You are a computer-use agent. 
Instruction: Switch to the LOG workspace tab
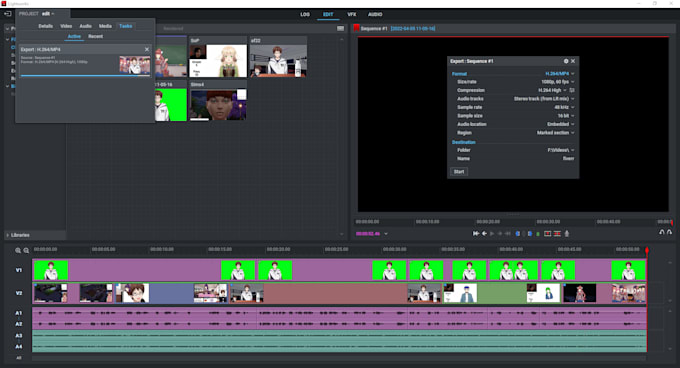(x=305, y=14)
